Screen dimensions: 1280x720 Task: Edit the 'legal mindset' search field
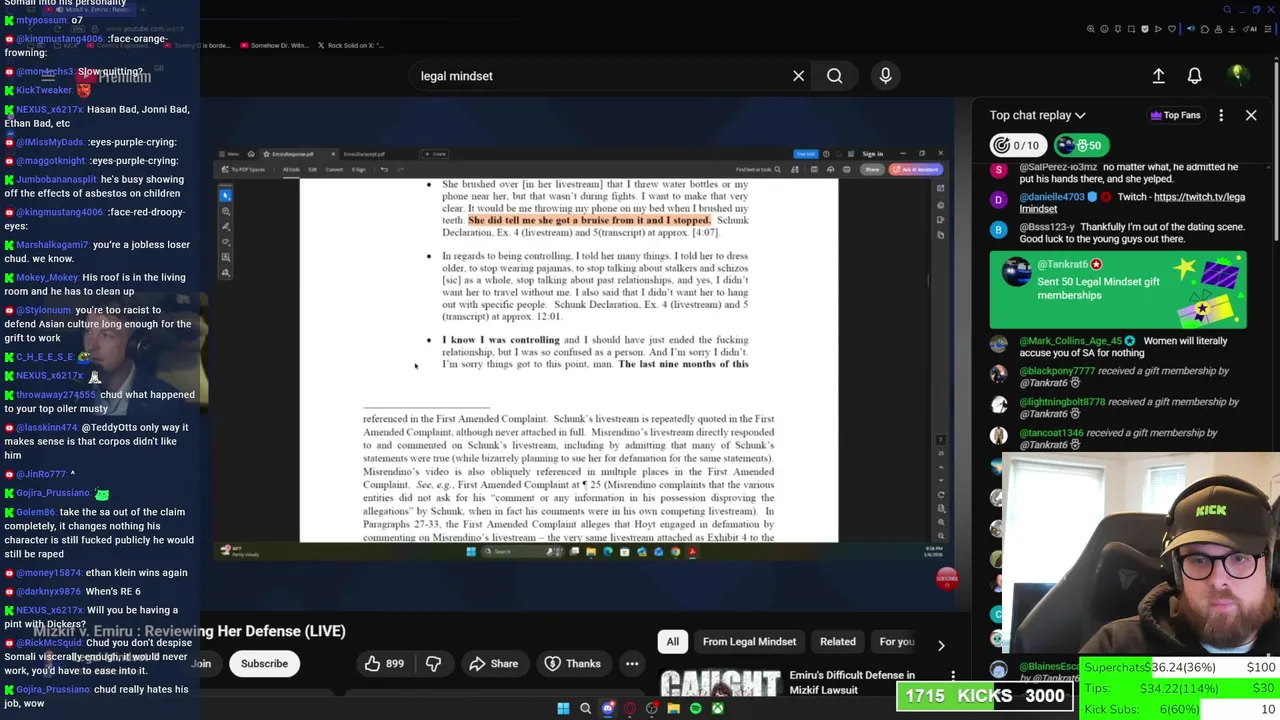[598, 76]
